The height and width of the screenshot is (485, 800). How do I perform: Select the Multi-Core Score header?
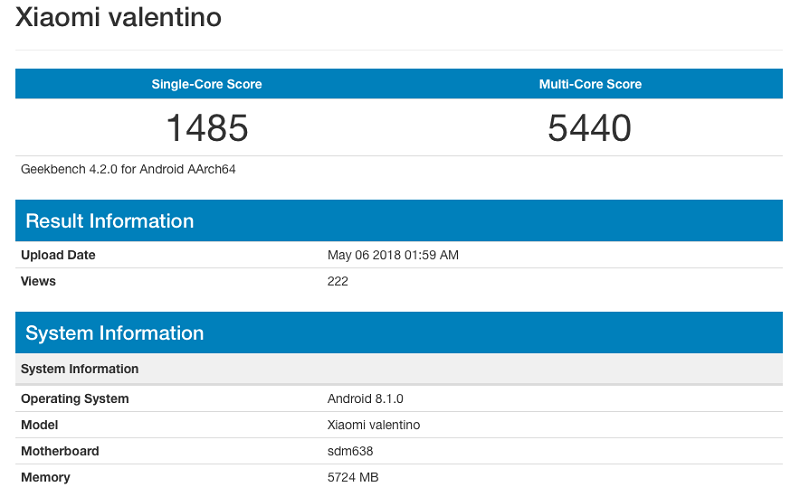click(x=590, y=84)
